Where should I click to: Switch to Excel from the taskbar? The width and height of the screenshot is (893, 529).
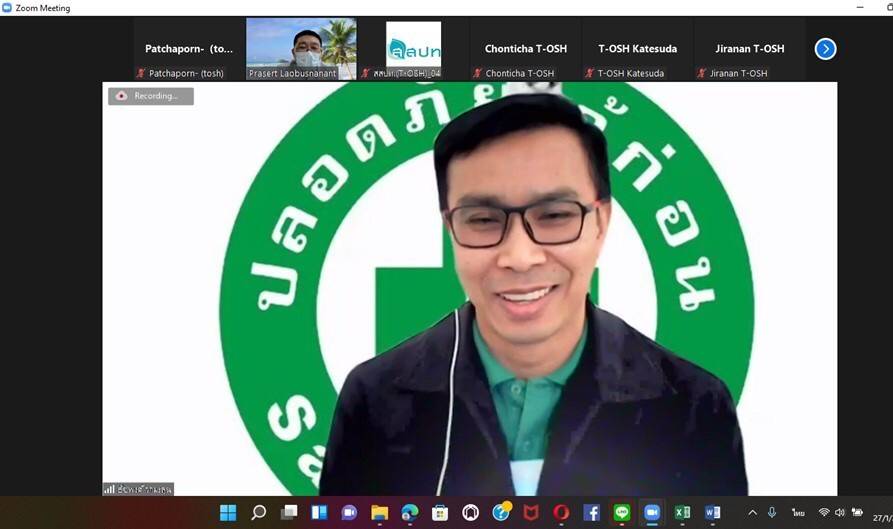tap(682, 512)
